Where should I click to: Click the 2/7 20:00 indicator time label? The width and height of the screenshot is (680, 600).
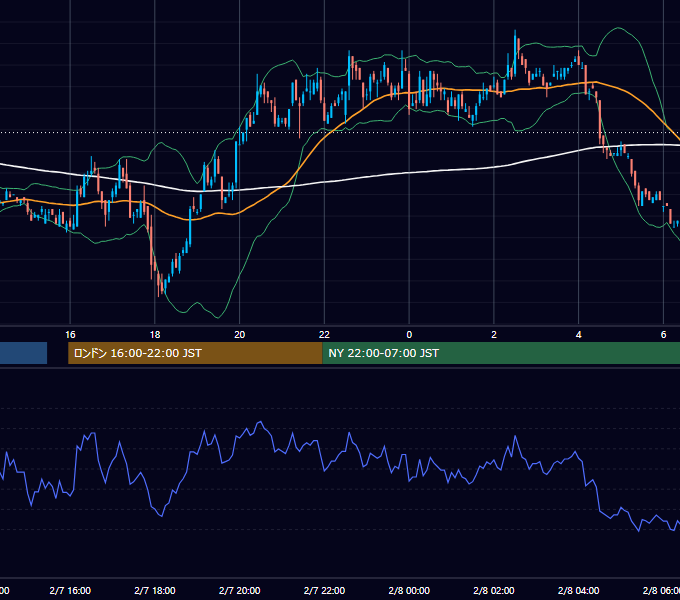click(x=239, y=590)
